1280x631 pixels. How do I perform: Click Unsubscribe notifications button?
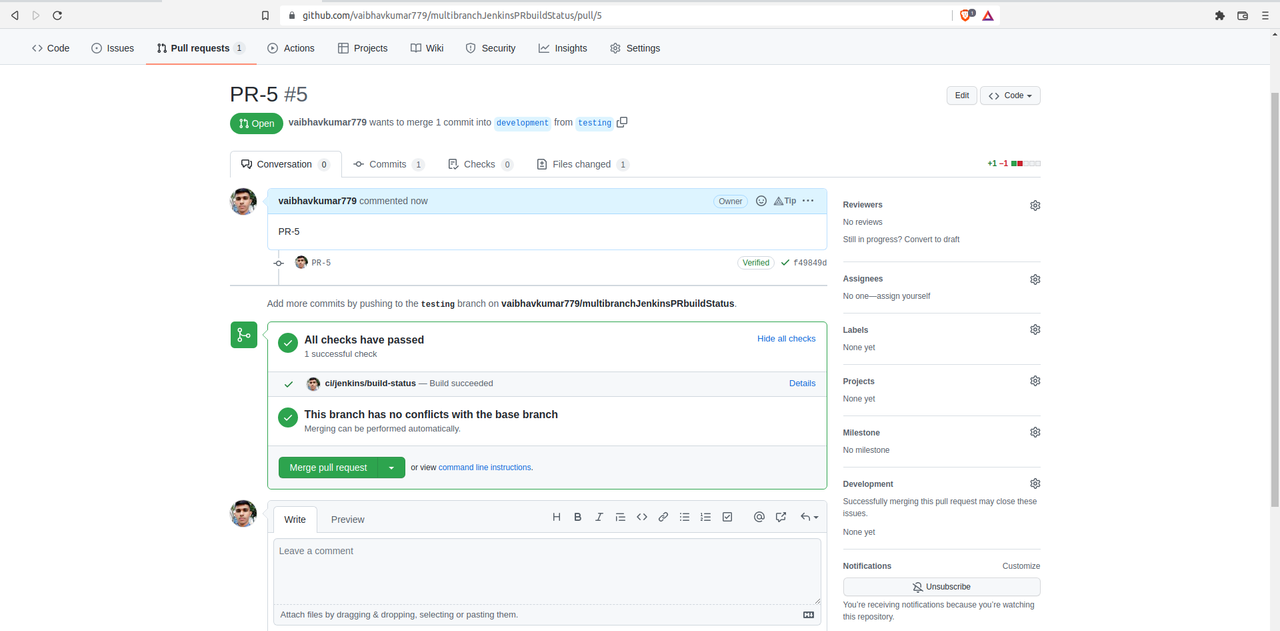tap(942, 587)
